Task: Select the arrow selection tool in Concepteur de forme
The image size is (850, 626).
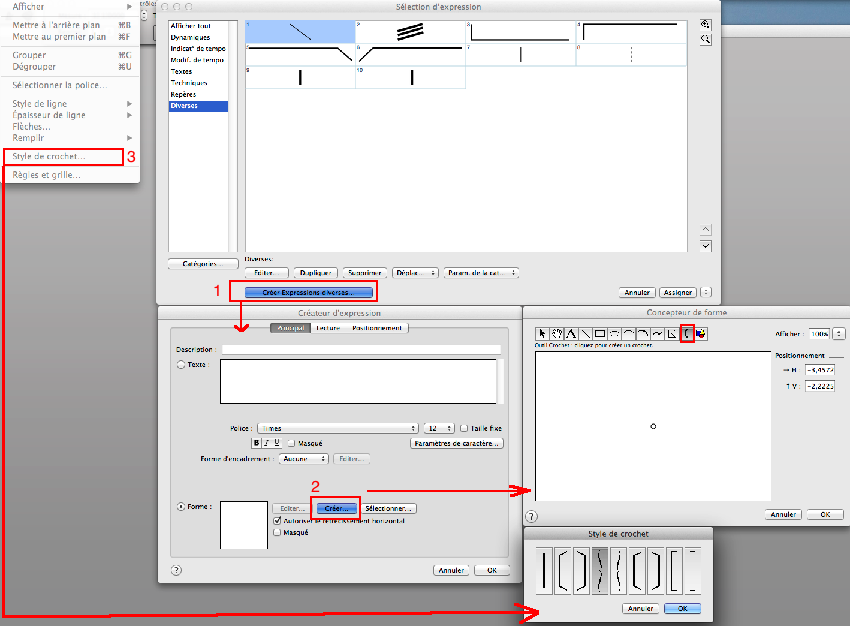Action: [x=543, y=334]
